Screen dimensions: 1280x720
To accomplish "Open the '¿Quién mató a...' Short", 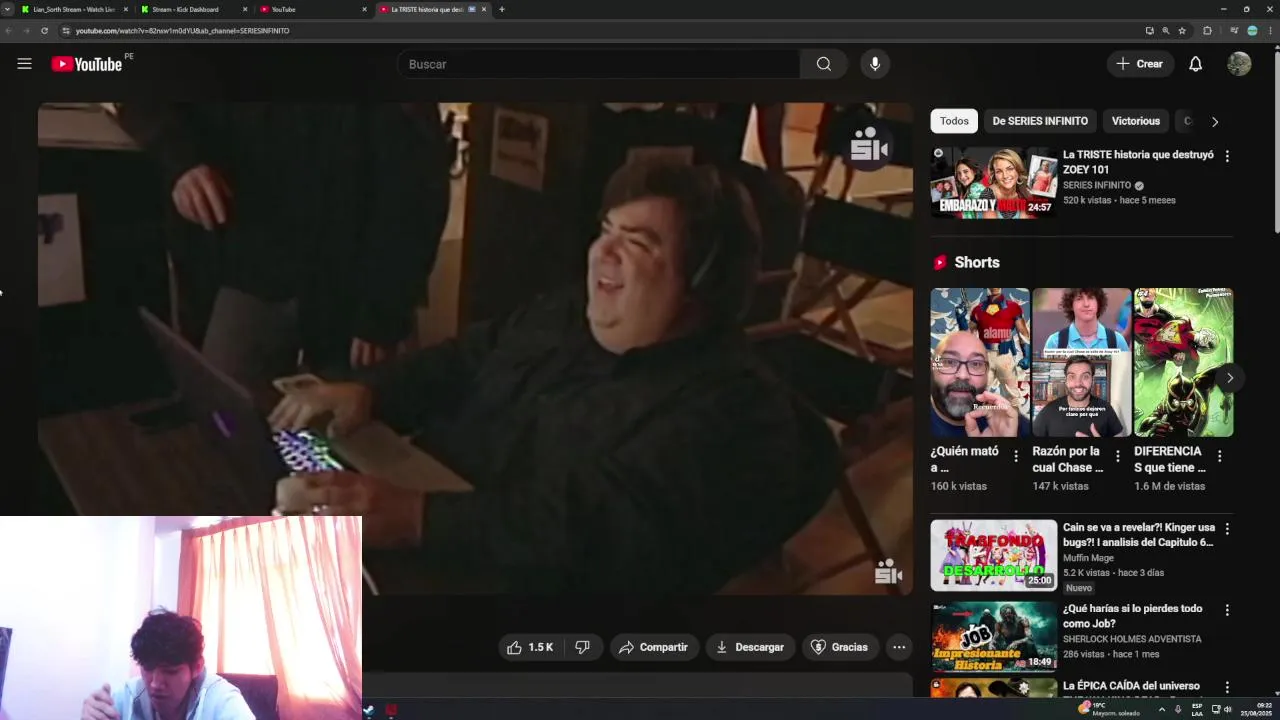I will (x=980, y=362).
